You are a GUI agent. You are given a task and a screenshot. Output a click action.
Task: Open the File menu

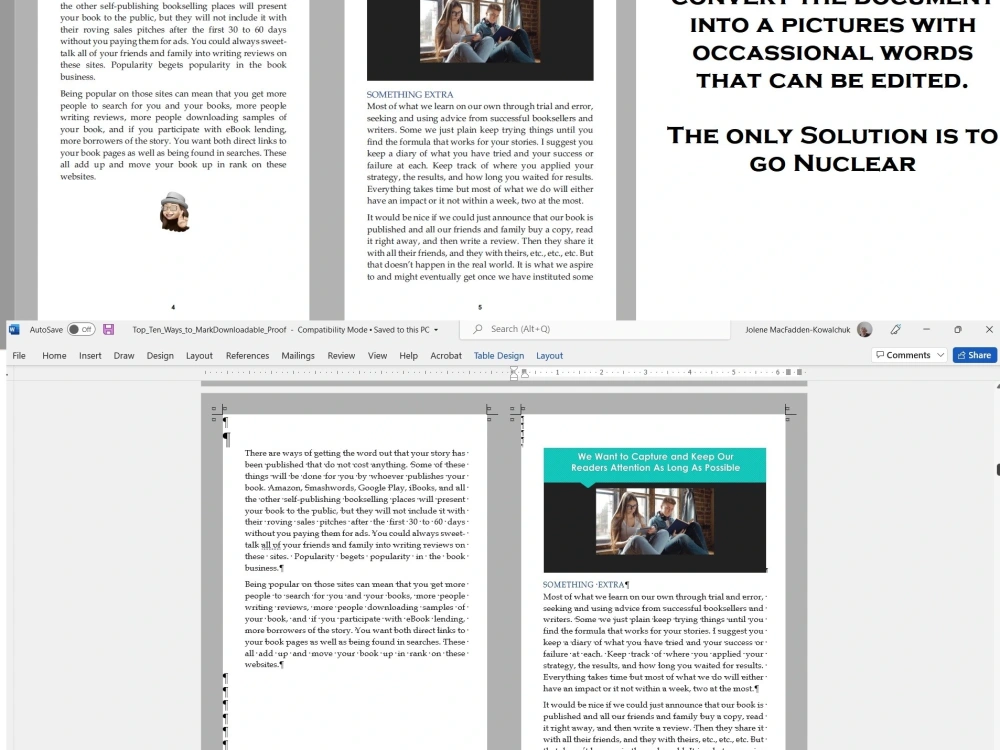(x=19, y=356)
